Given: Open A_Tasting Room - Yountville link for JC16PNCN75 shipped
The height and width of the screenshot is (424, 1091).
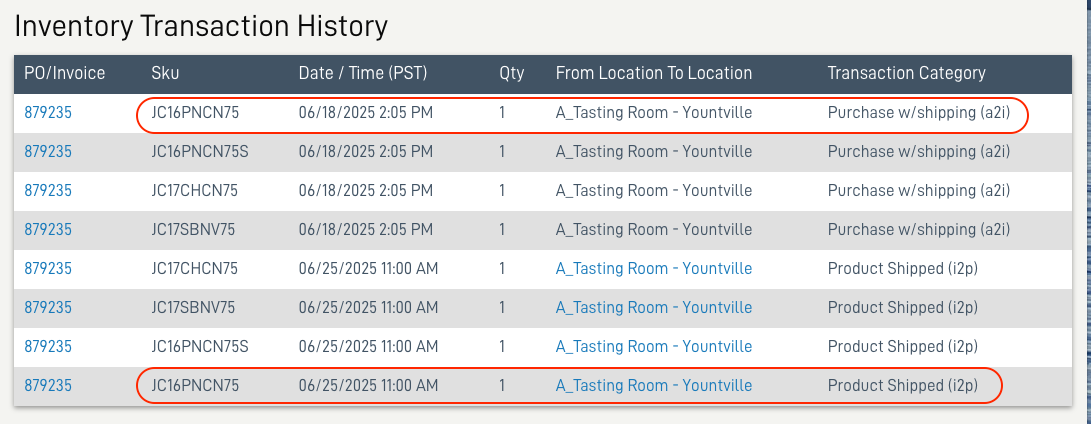Looking at the screenshot, I should [653, 386].
